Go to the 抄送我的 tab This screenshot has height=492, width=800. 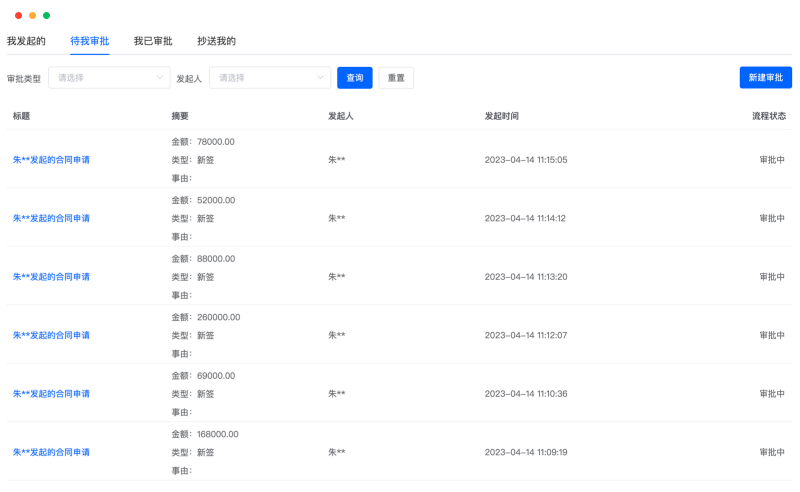(216, 41)
